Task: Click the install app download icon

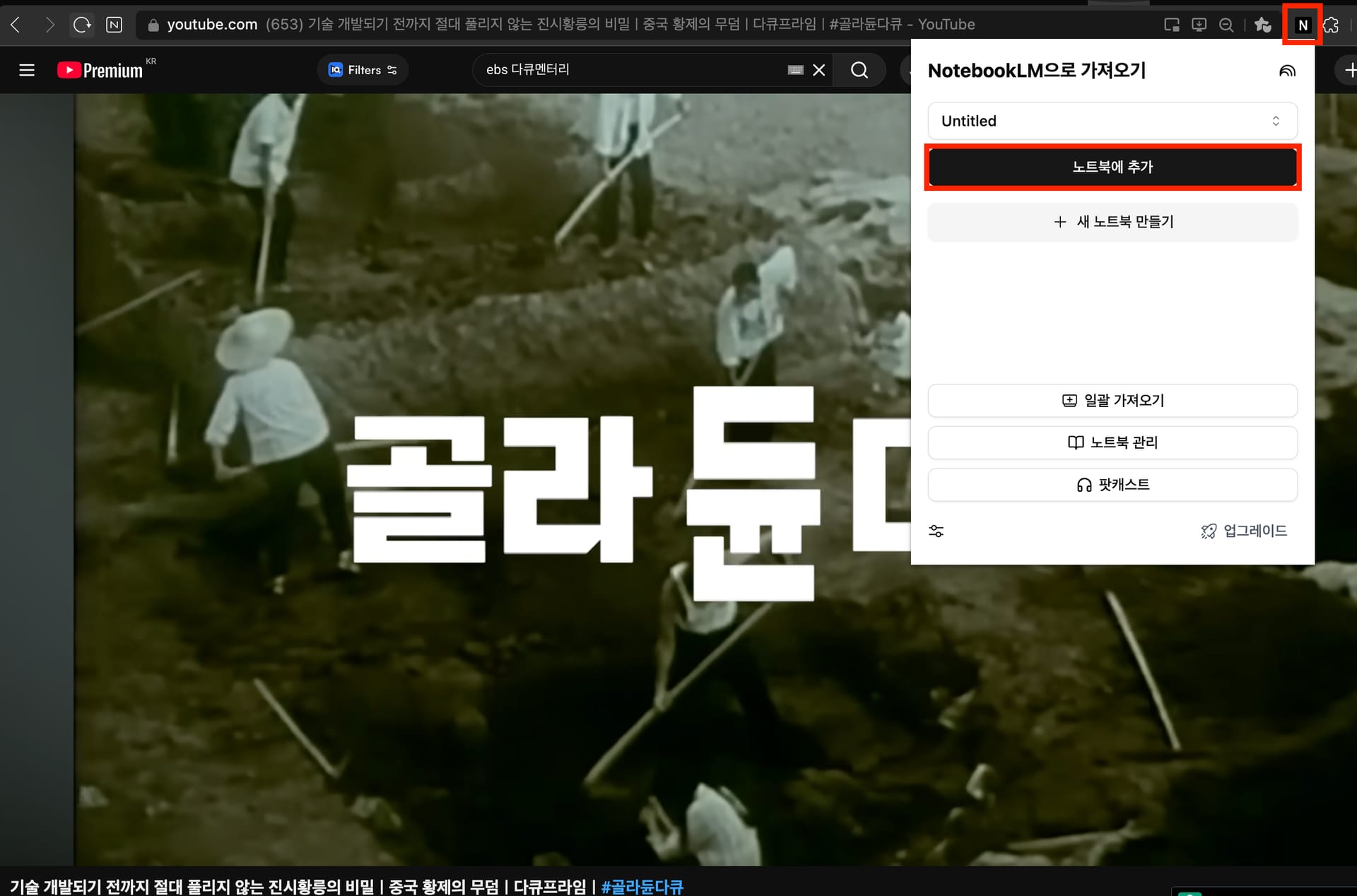Action: coord(1199,25)
